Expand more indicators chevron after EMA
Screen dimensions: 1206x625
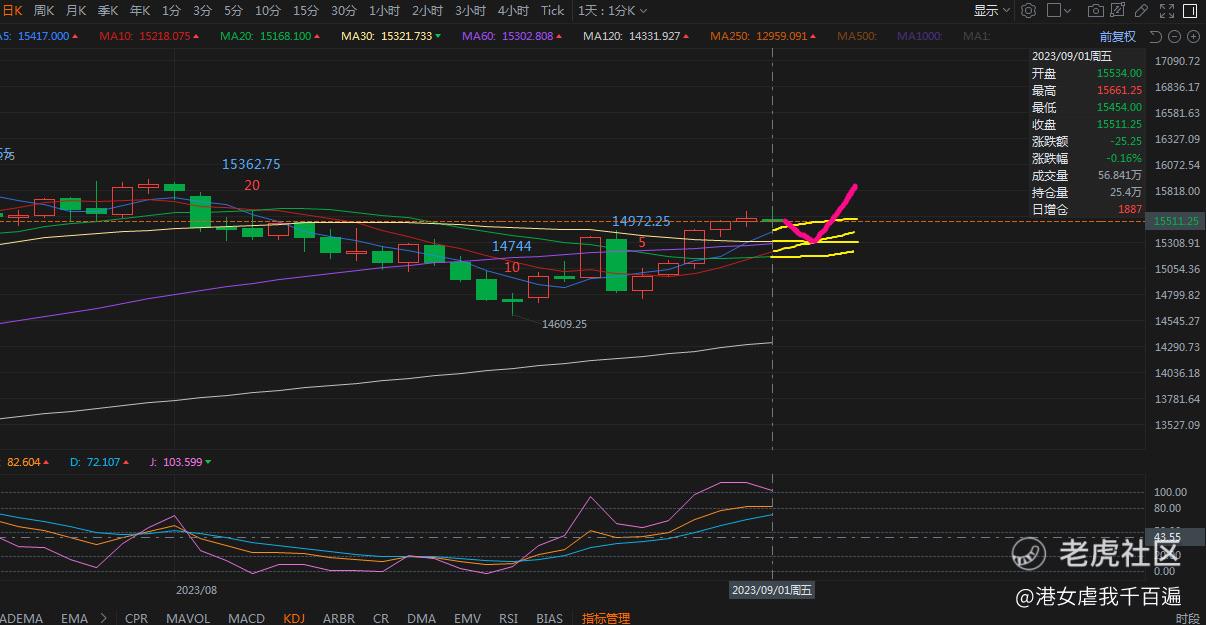coord(103,618)
